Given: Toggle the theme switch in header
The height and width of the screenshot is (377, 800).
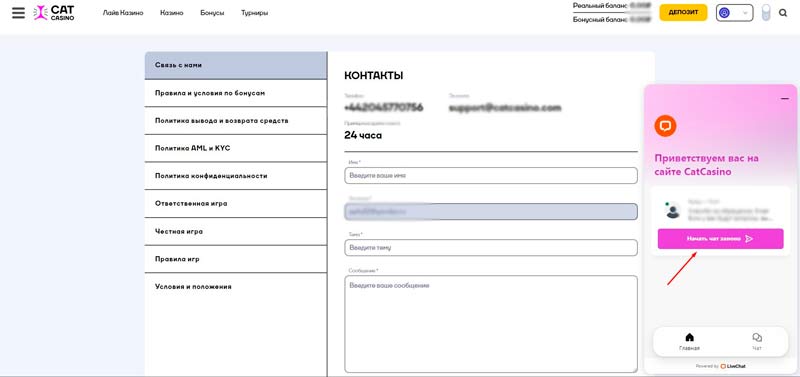Looking at the screenshot, I should [x=766, y=13].
